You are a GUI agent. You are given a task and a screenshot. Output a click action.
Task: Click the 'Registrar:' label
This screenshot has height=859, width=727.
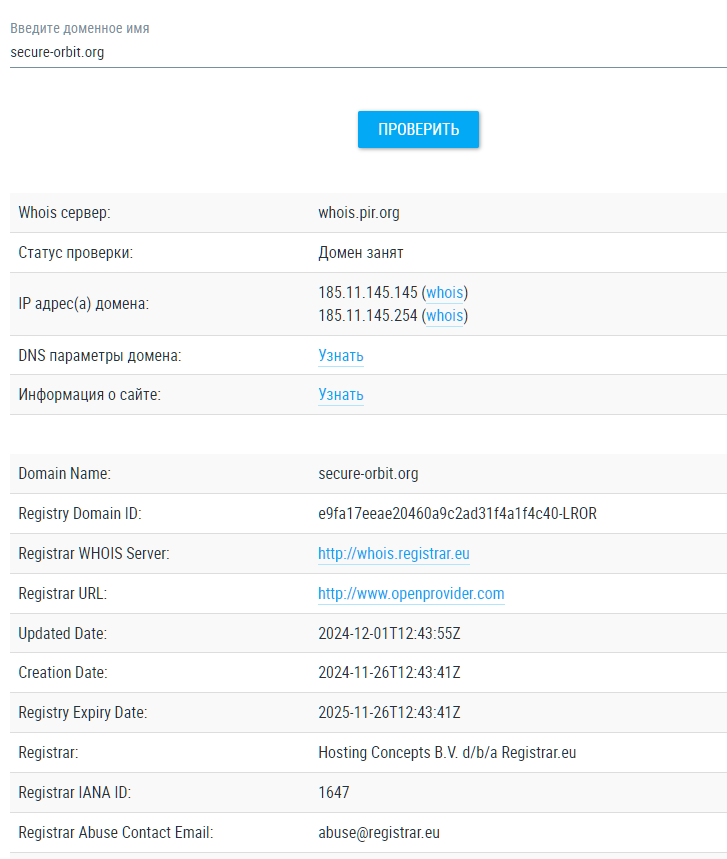48,752
